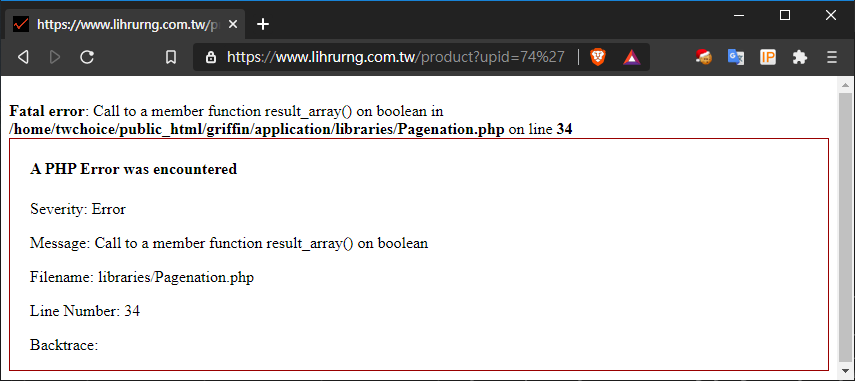Click the 'Line Number: 34' text

pos(85,311)
